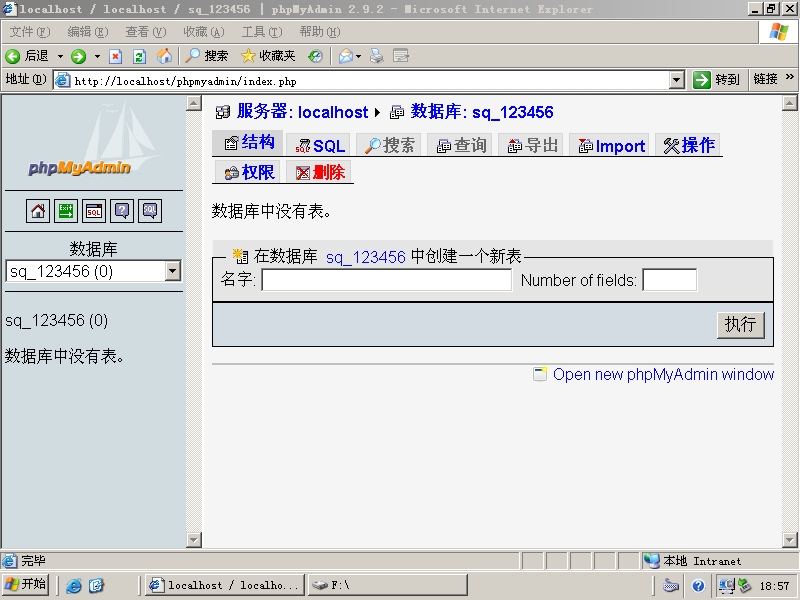Click the second quick launch icon in taskbar

click(x=96, y=586)
